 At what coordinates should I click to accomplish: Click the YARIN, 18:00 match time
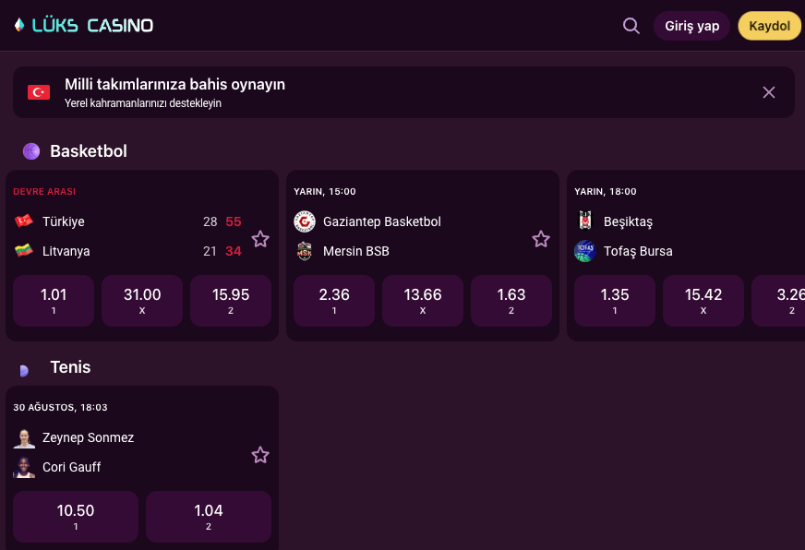(605, 192)
